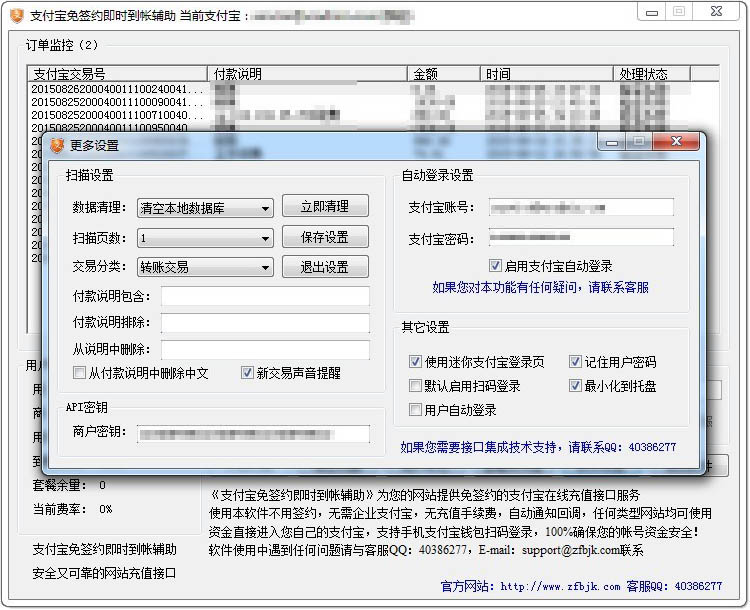Click 时间 column header
Viewport: 750px width, 610px height.
(x=547, y=74)
